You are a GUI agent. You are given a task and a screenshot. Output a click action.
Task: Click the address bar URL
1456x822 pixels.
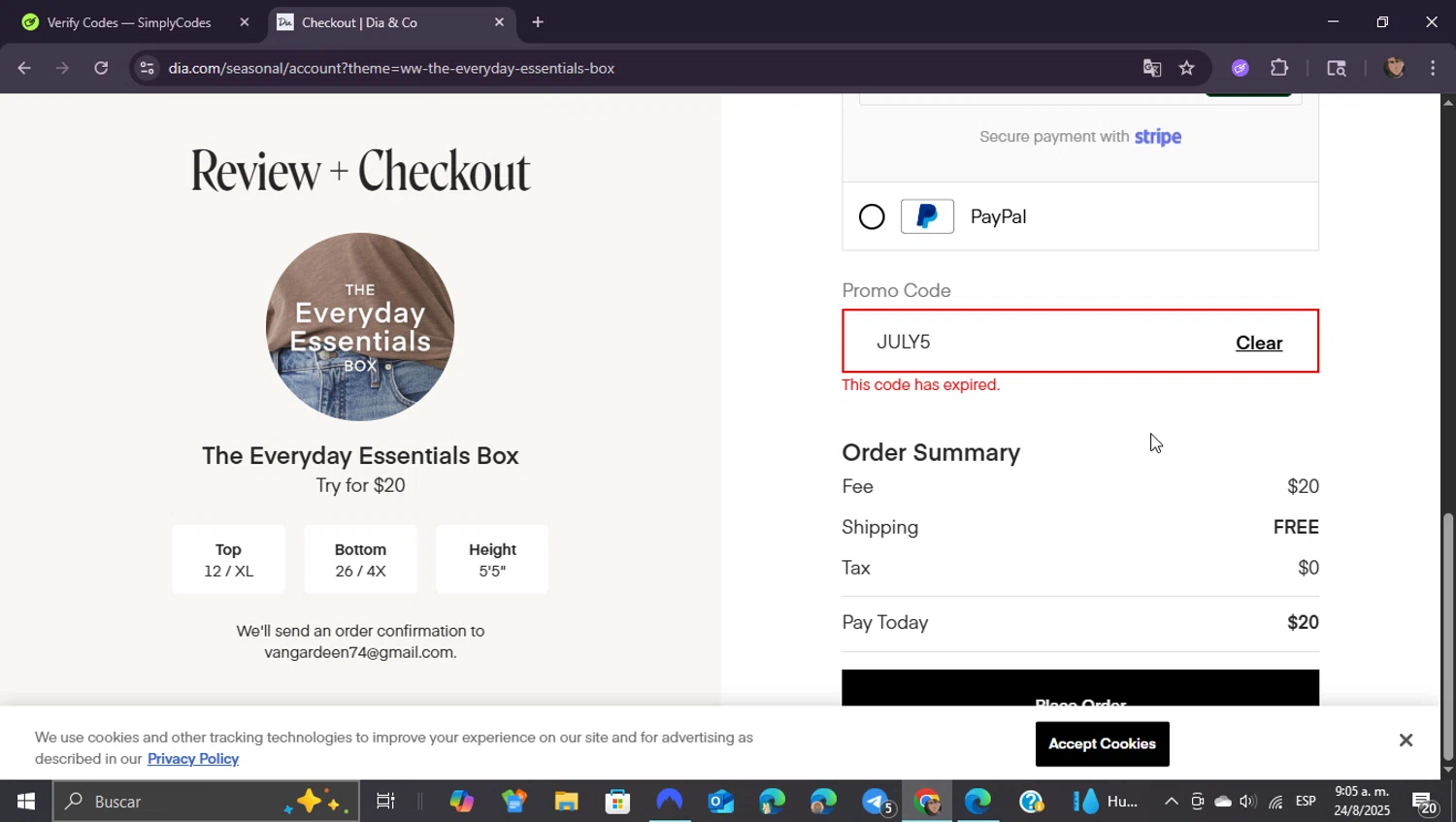click(391, 68)
